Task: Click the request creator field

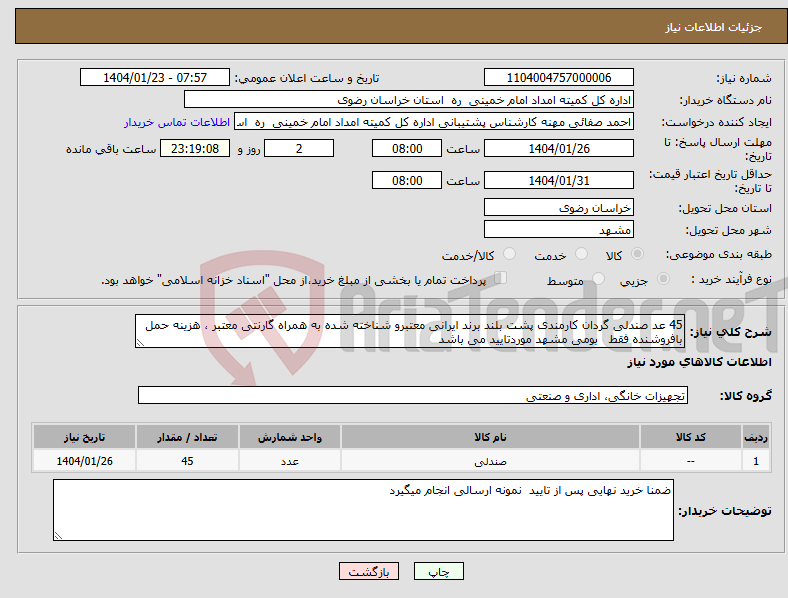Action: coord(434,122)
